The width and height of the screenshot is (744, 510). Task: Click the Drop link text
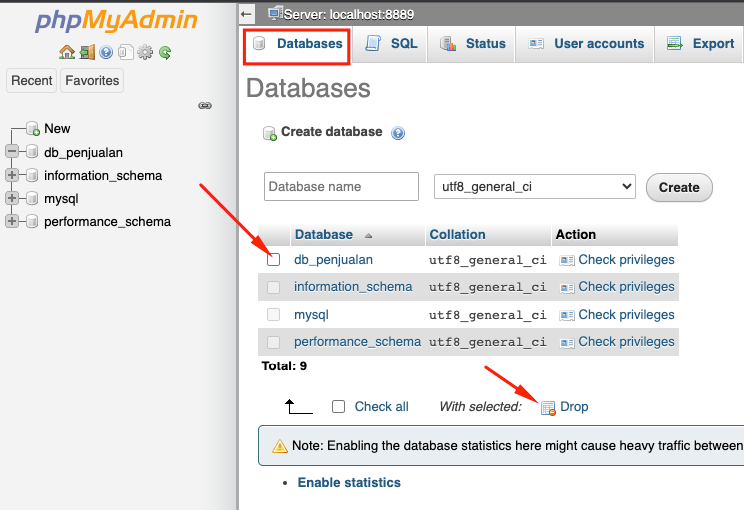point(574,407)
